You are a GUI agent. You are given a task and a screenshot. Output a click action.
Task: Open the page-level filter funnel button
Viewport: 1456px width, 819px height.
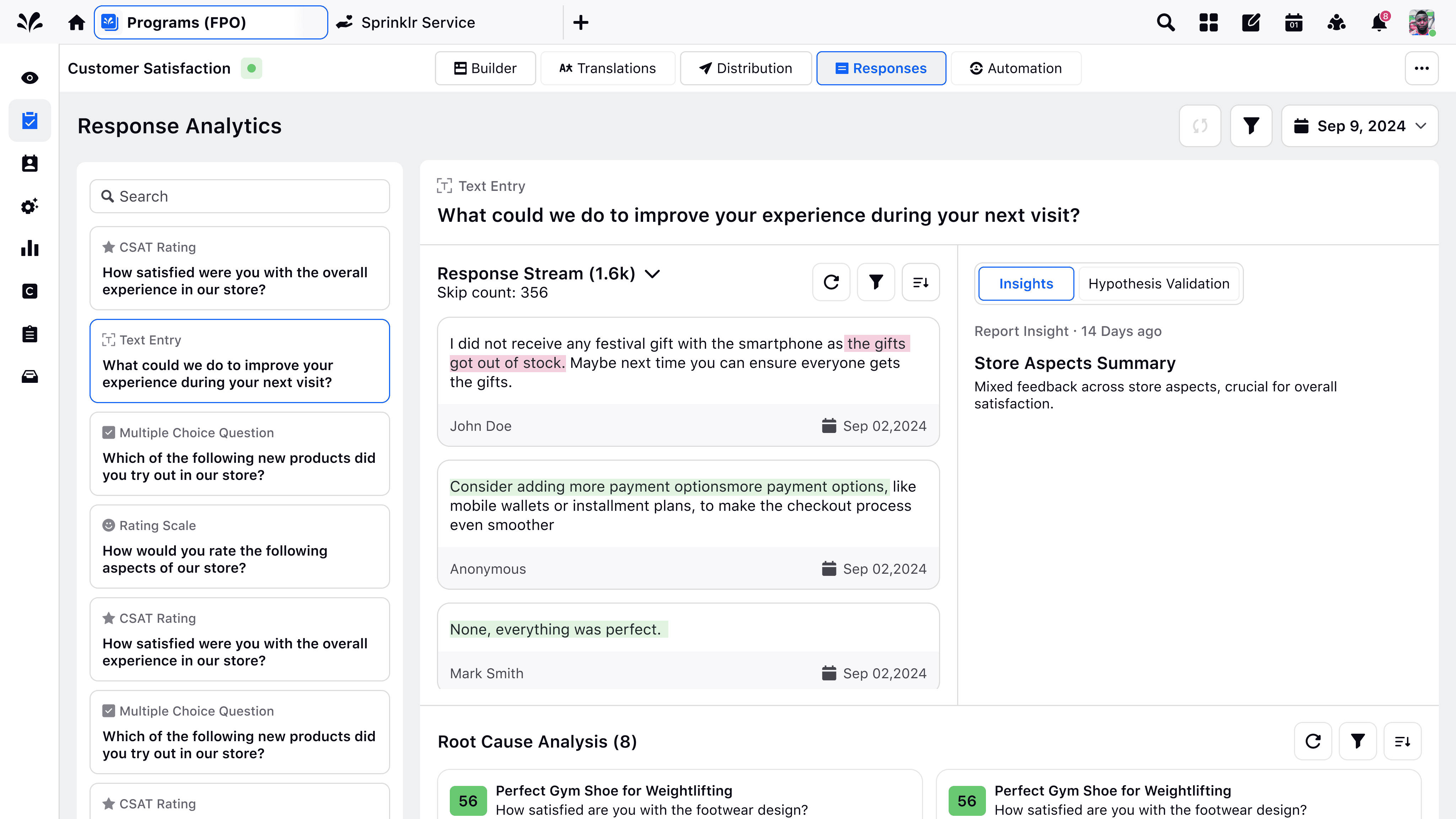(1251, 125)
